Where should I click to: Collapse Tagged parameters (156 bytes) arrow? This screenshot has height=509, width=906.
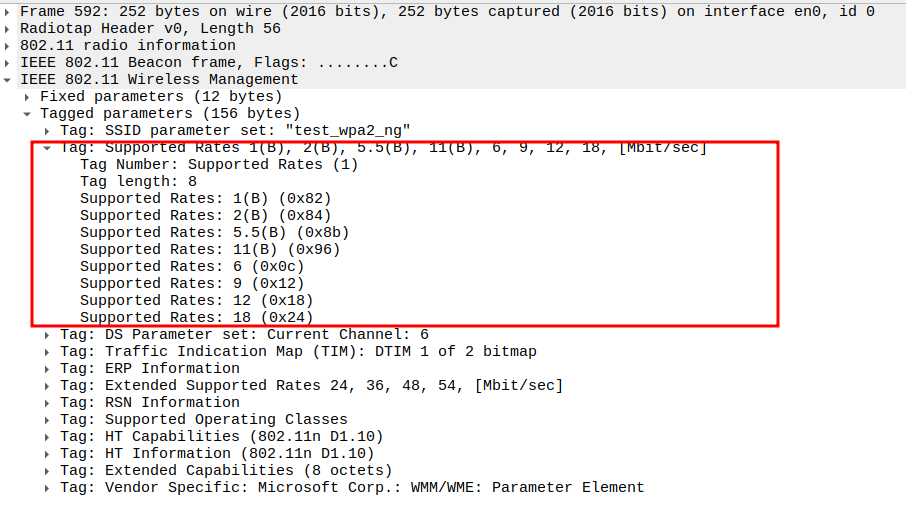pos(28,114)
